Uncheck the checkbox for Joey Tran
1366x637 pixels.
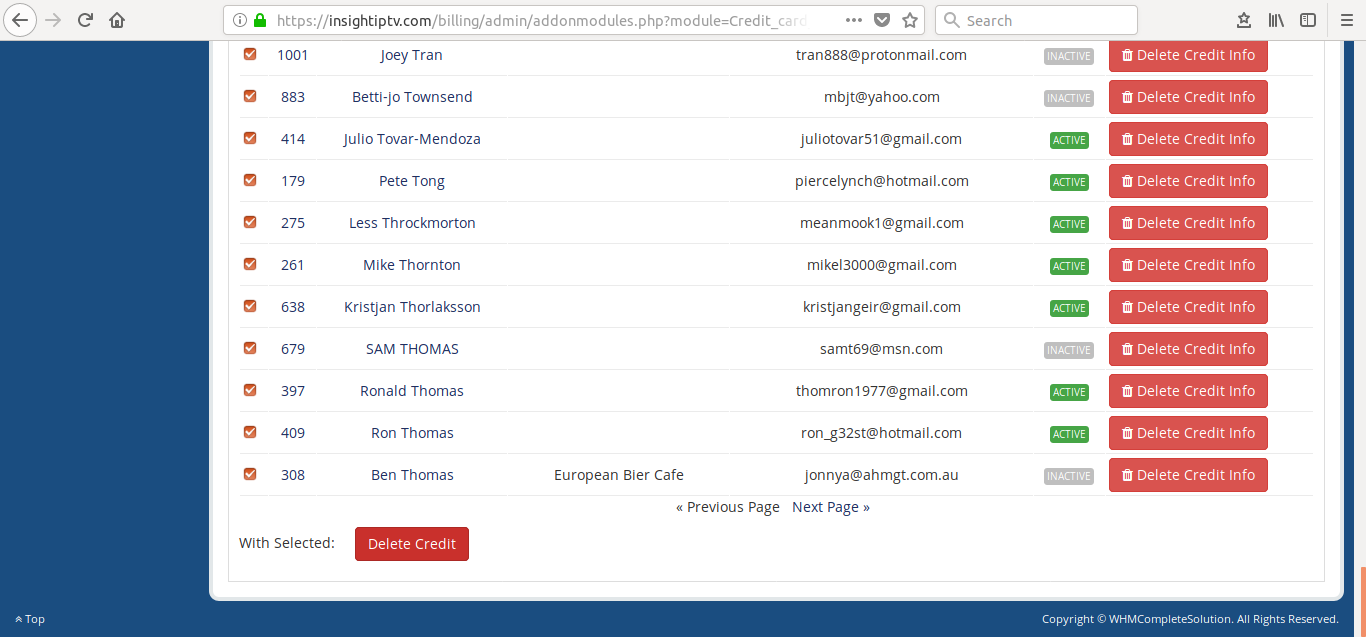(250, 54)
